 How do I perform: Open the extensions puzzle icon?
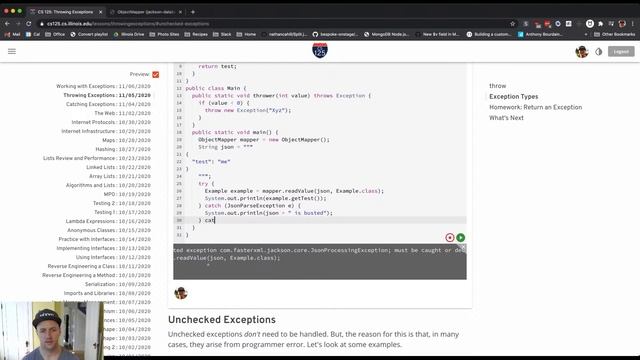pyautogui.click(x=600, y=24)
